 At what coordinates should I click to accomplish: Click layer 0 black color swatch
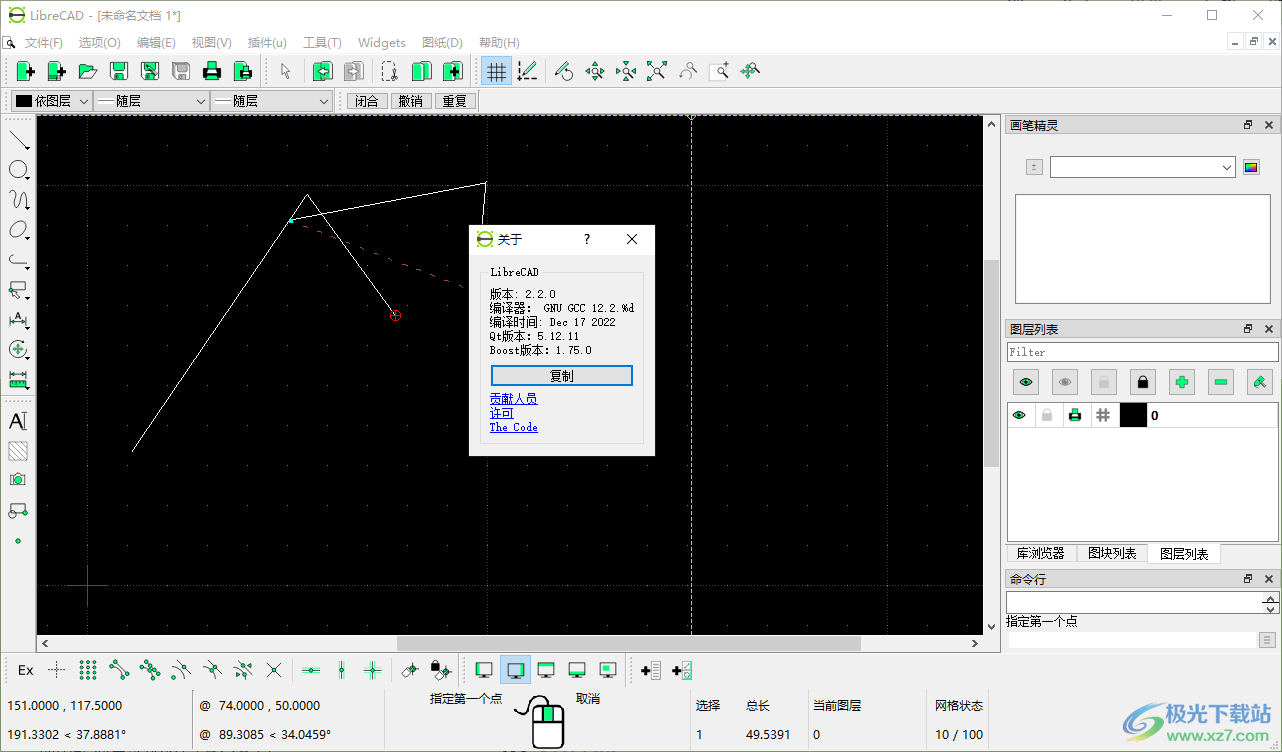point(1133,415)
